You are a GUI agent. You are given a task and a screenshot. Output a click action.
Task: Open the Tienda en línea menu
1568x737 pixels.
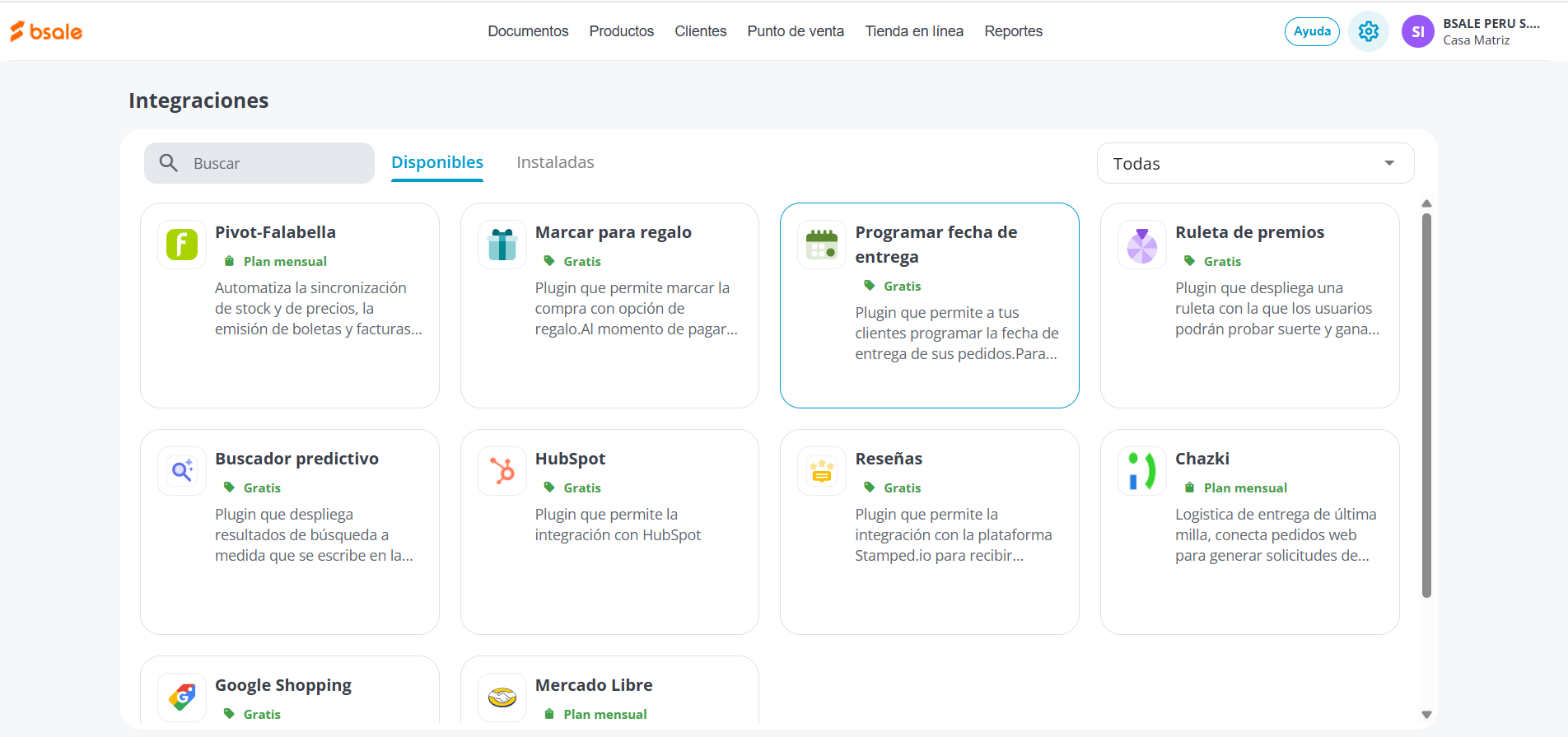coord(914,31)
